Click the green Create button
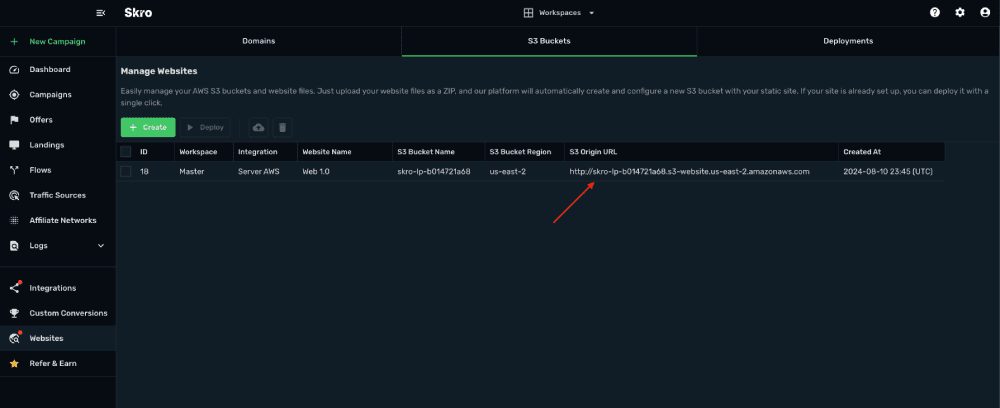1000x408 pixels. [148, 128]
